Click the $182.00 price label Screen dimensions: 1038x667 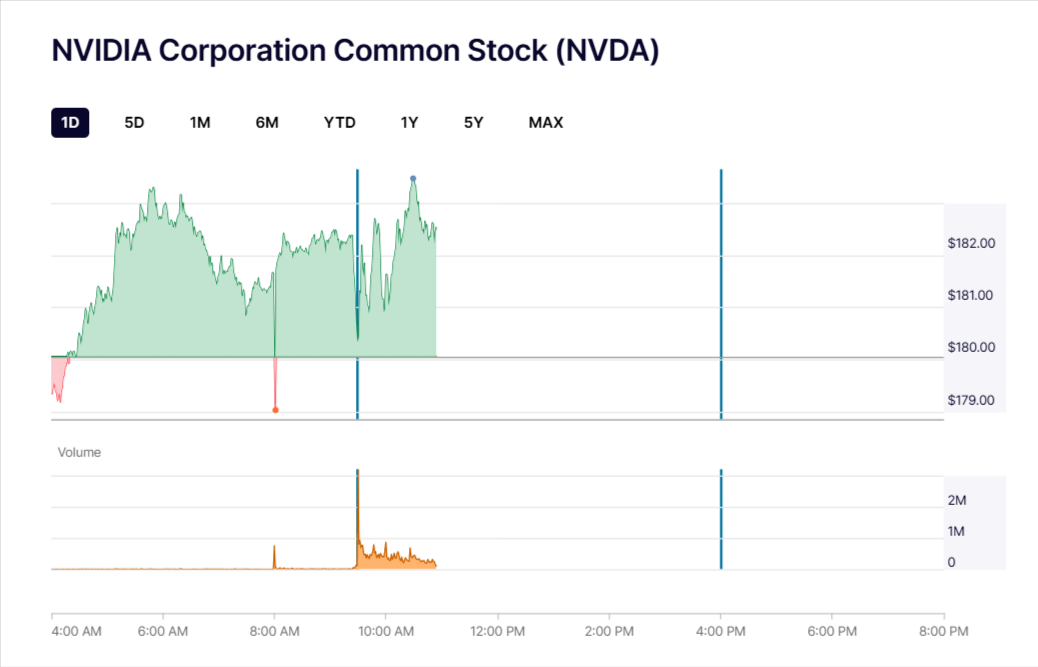[971, 242]
